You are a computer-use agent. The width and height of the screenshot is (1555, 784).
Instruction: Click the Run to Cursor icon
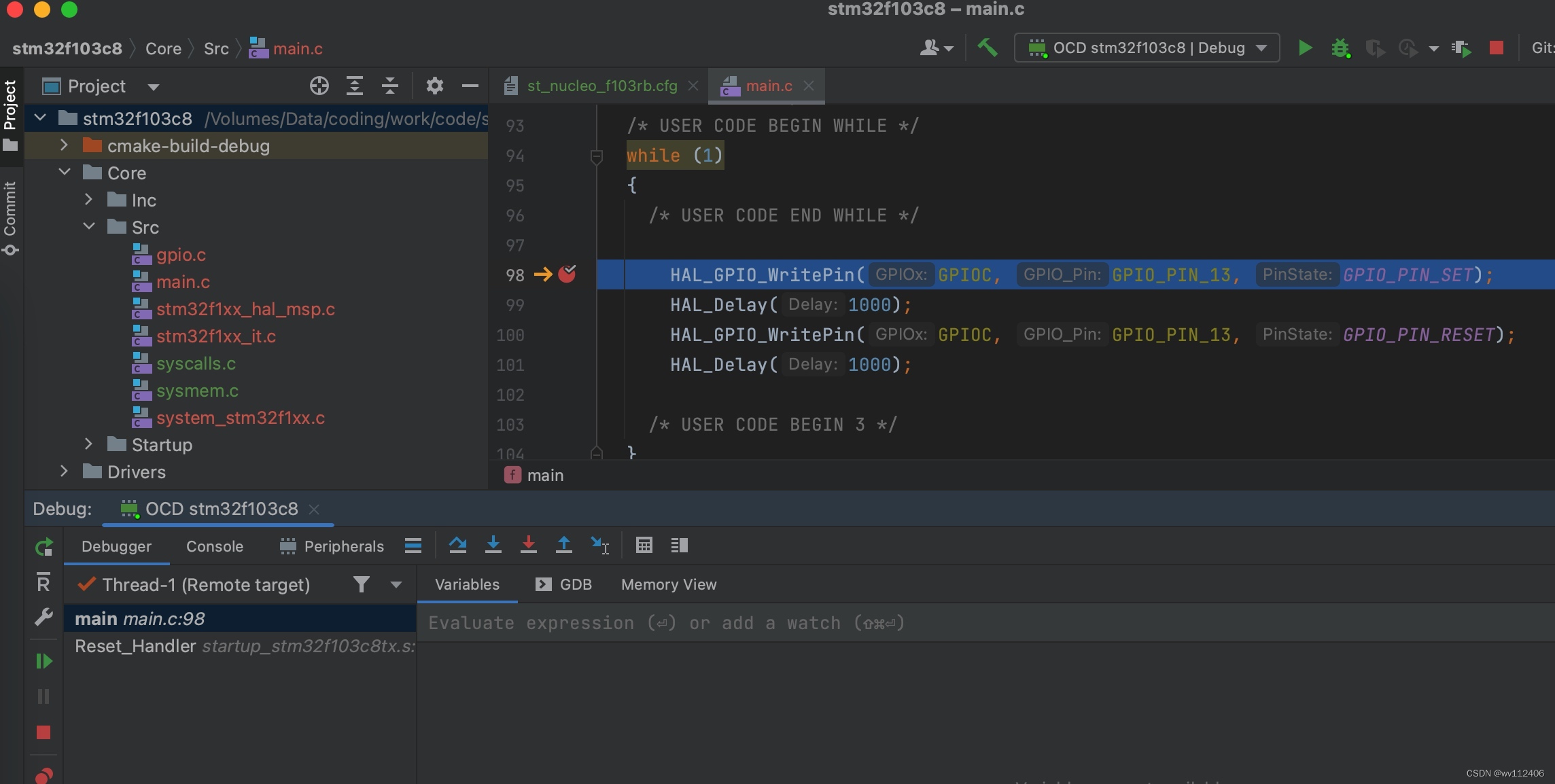(x=599, y=546)
